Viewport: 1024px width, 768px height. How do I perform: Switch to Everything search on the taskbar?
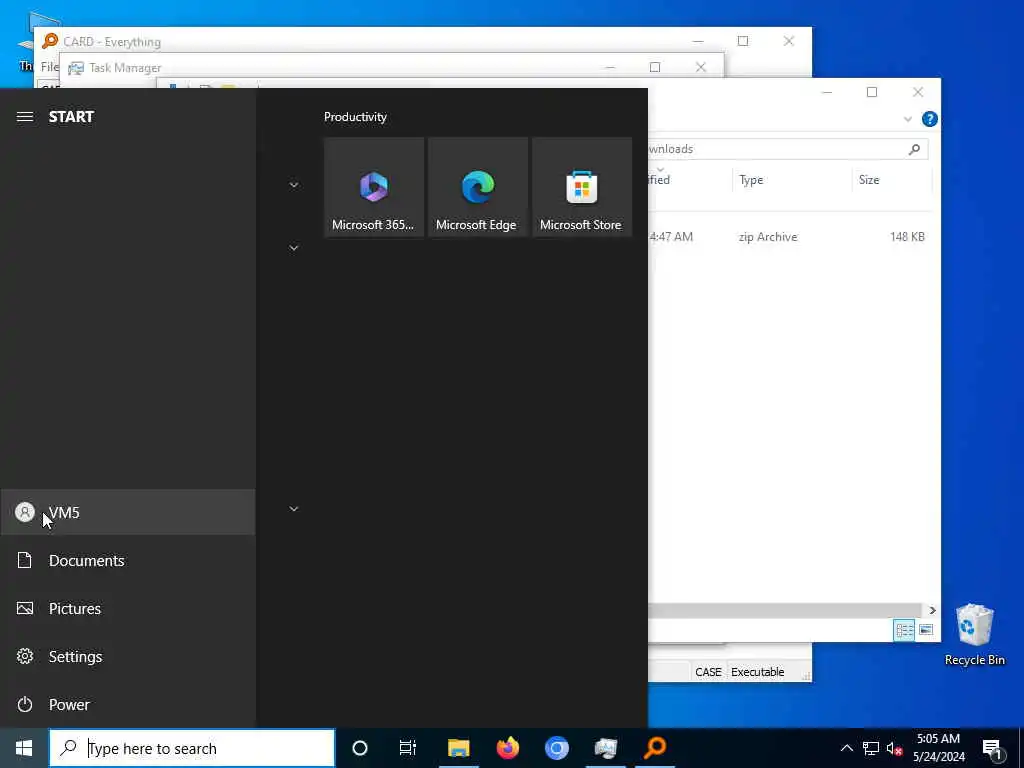coord(654,748)
